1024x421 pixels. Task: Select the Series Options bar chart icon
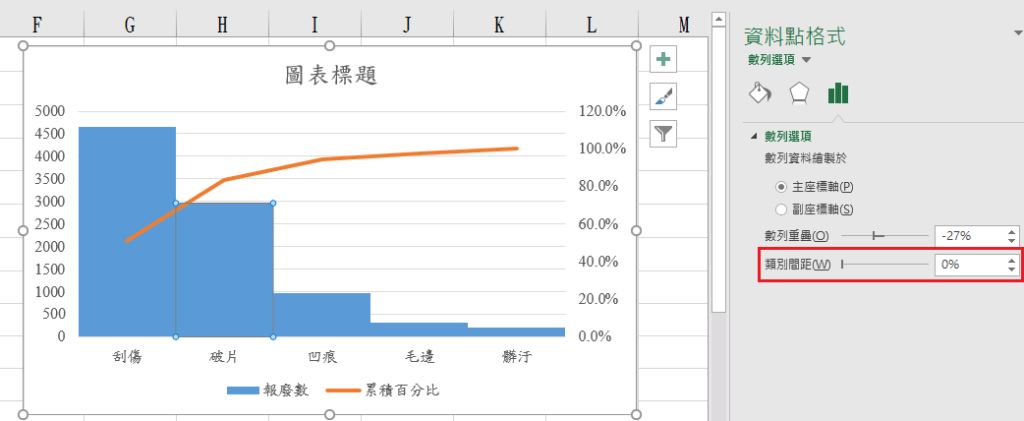(x=838, y=93)
